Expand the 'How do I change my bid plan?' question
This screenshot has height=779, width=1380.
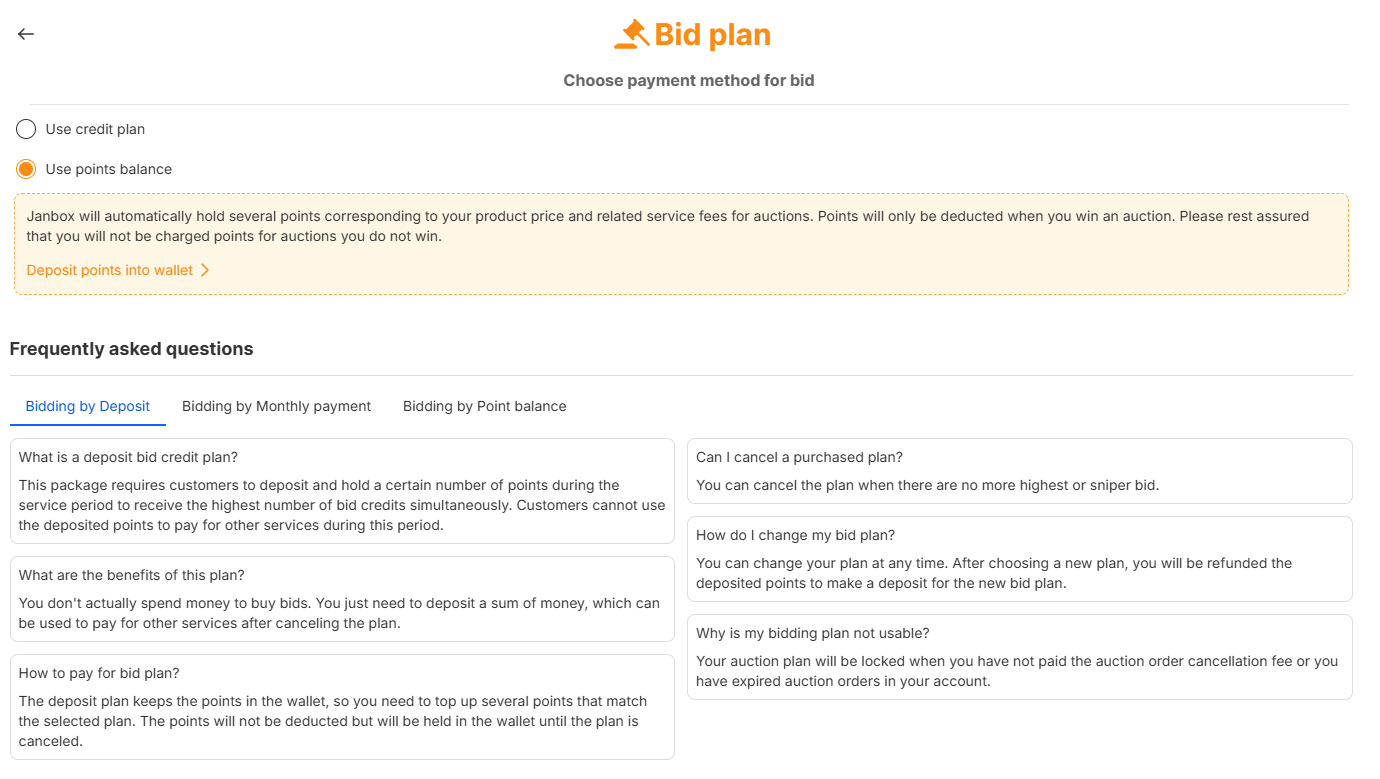pos(795,535)
